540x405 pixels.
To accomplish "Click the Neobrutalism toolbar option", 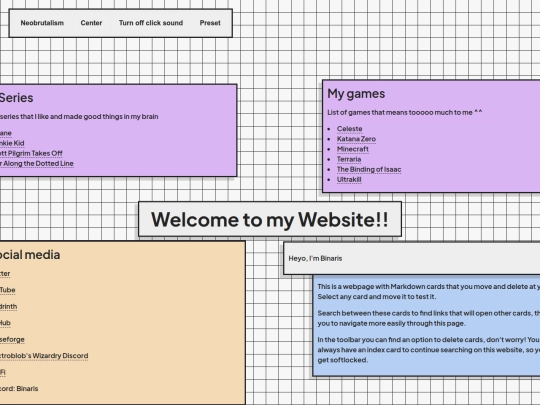I will 42,23.
